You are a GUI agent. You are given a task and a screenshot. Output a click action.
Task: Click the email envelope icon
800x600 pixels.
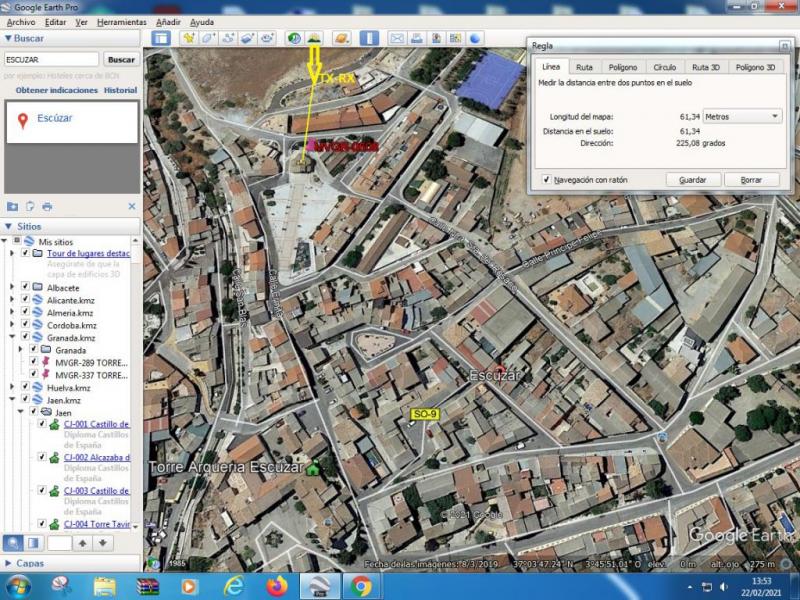click(397, 38)
